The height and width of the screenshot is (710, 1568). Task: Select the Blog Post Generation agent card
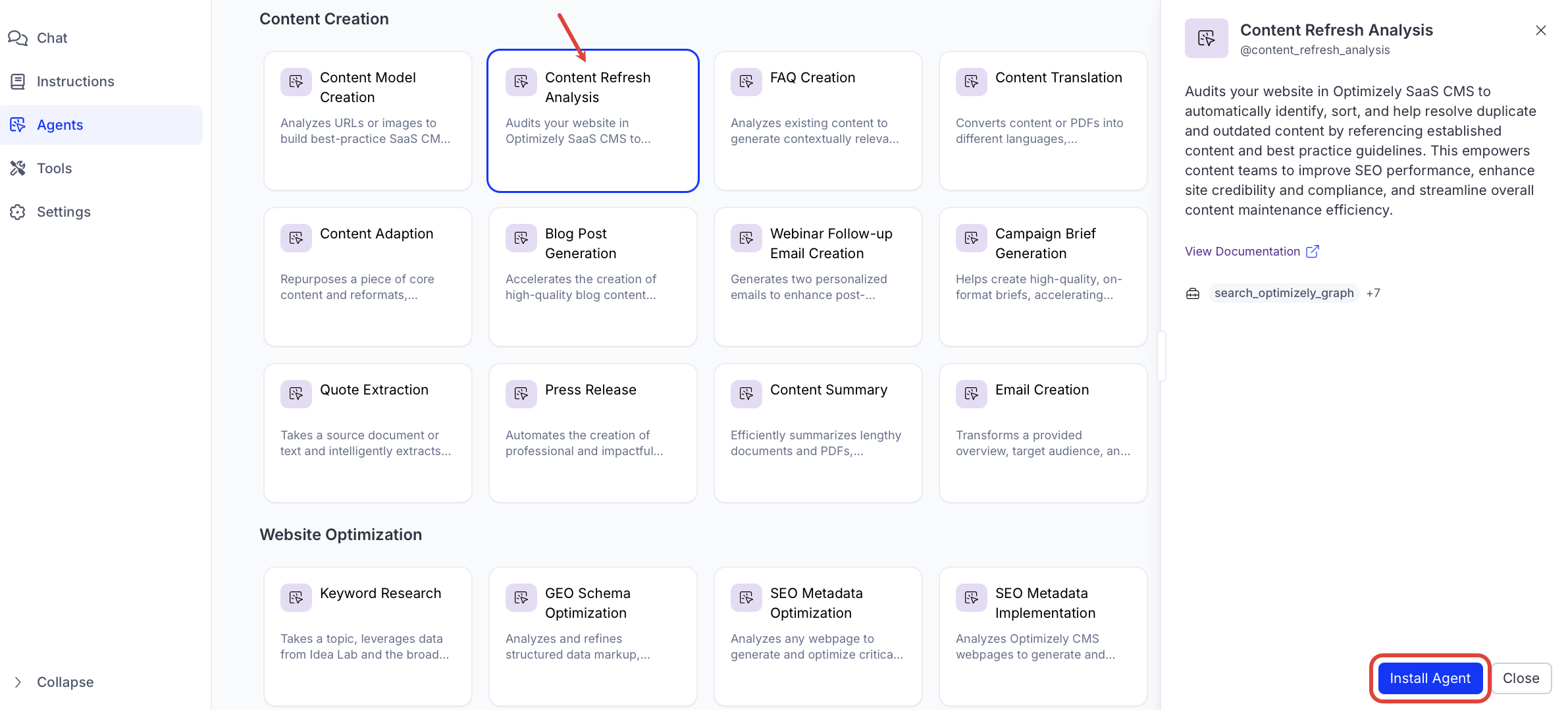coord(592,277)
